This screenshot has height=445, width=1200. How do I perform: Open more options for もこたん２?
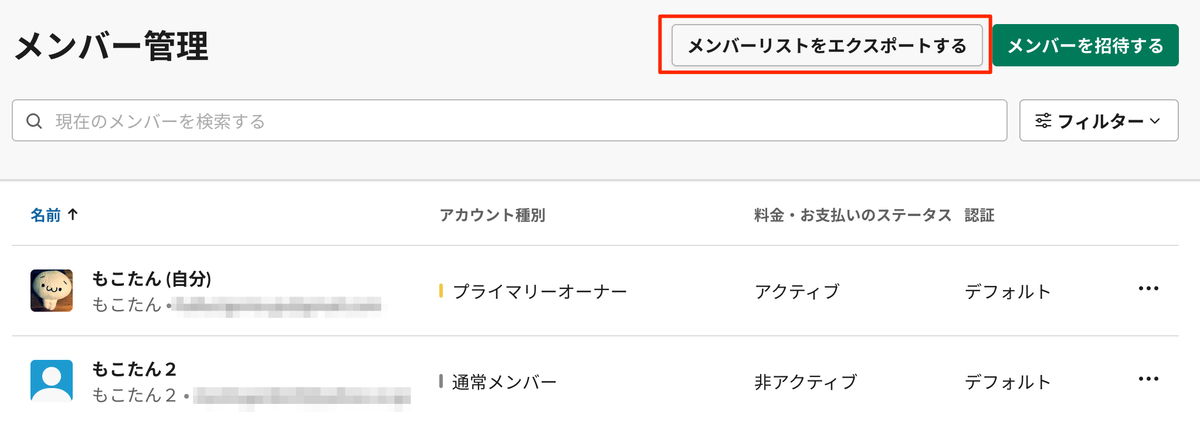click(1148, 379)
